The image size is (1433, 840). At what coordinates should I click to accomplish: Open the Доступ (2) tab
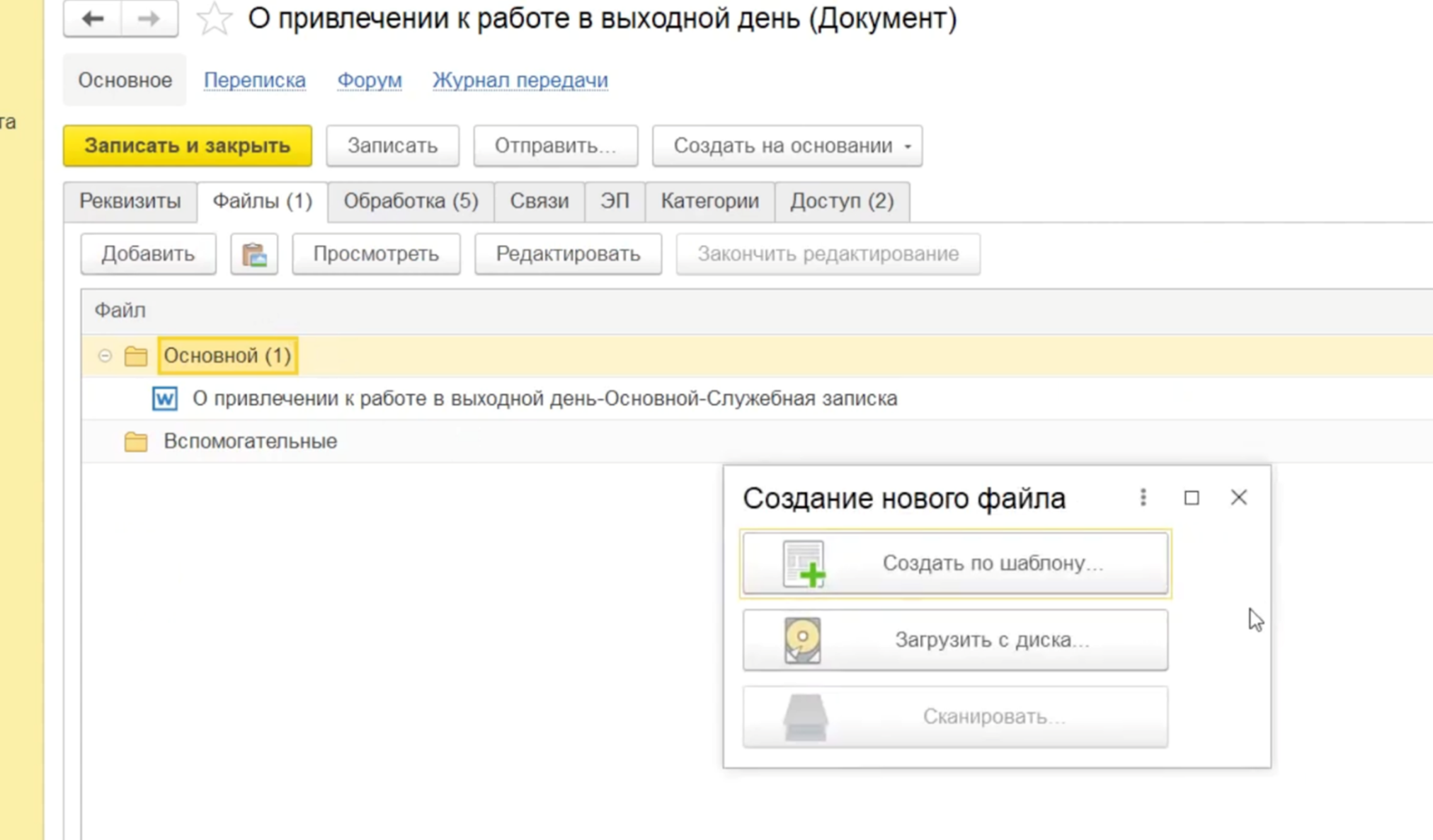(x=842, y=201)
